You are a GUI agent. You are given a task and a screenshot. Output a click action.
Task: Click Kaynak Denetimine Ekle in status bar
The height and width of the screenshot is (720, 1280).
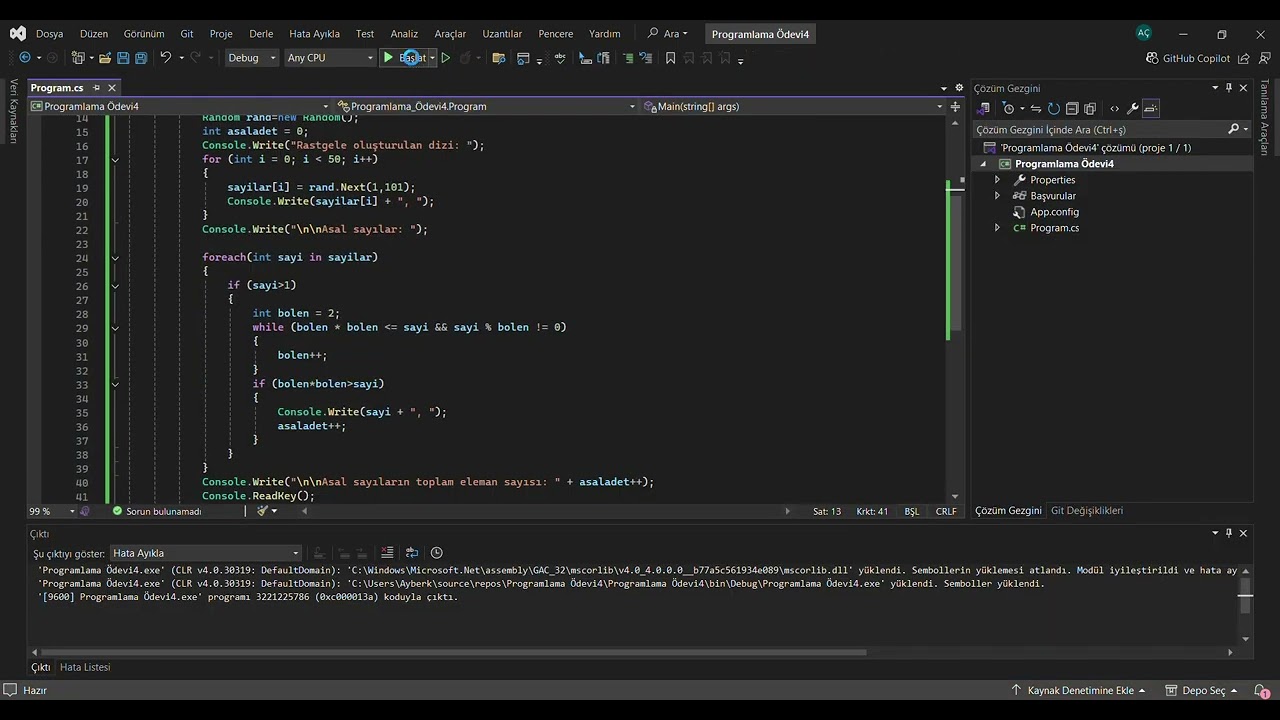point(1078,690)
